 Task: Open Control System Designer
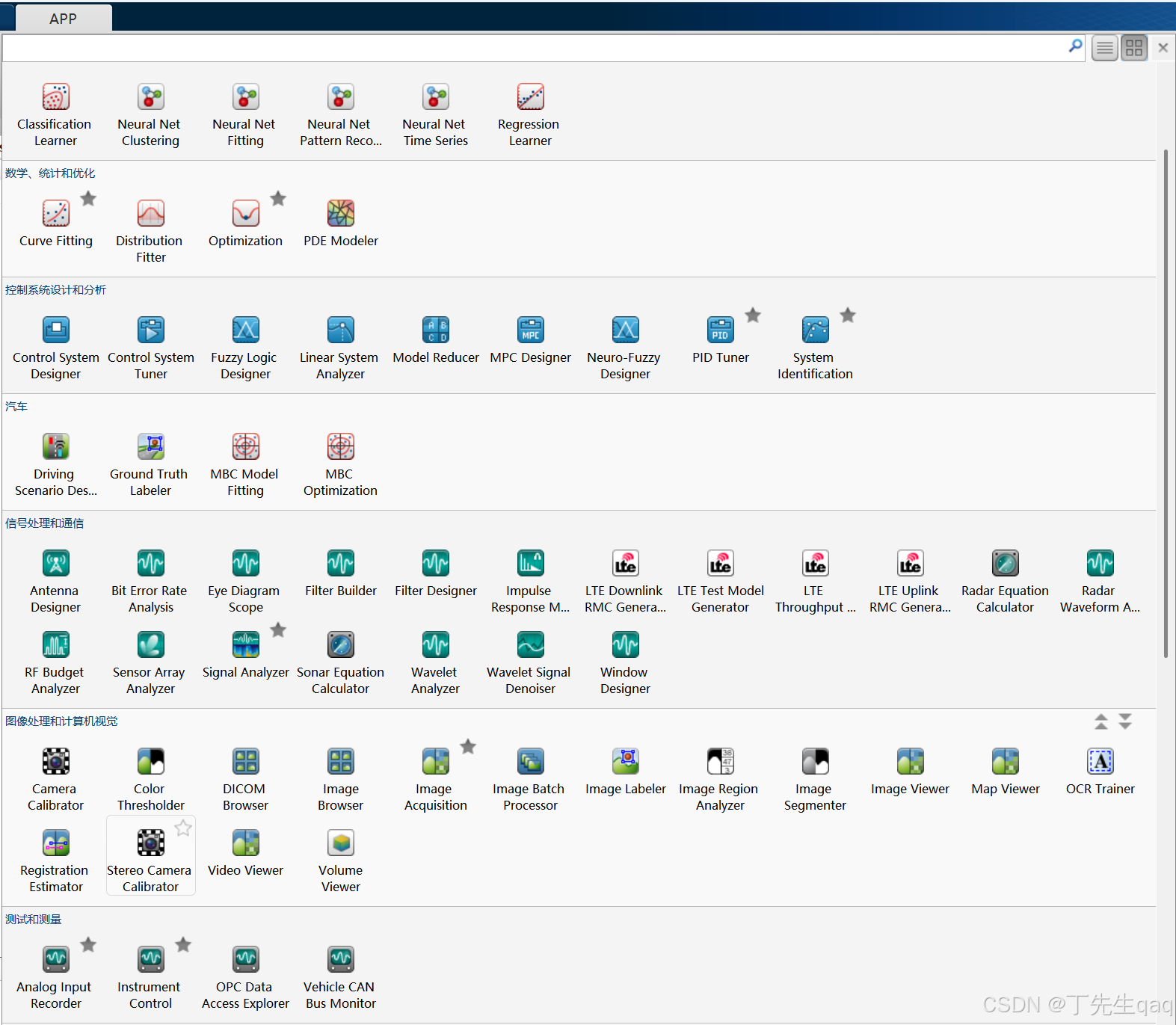pos(55,348)
